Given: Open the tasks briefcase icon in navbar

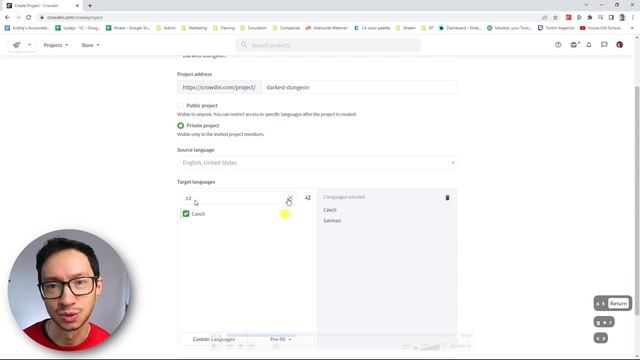Looking at the screenshot, I should click(x=574, y=45).
